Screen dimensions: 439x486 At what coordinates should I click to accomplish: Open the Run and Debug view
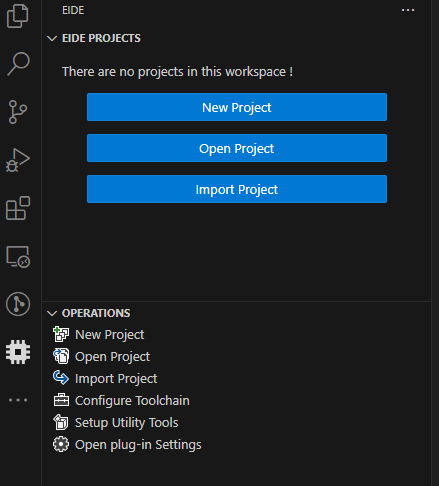click(x=18, y=160)
